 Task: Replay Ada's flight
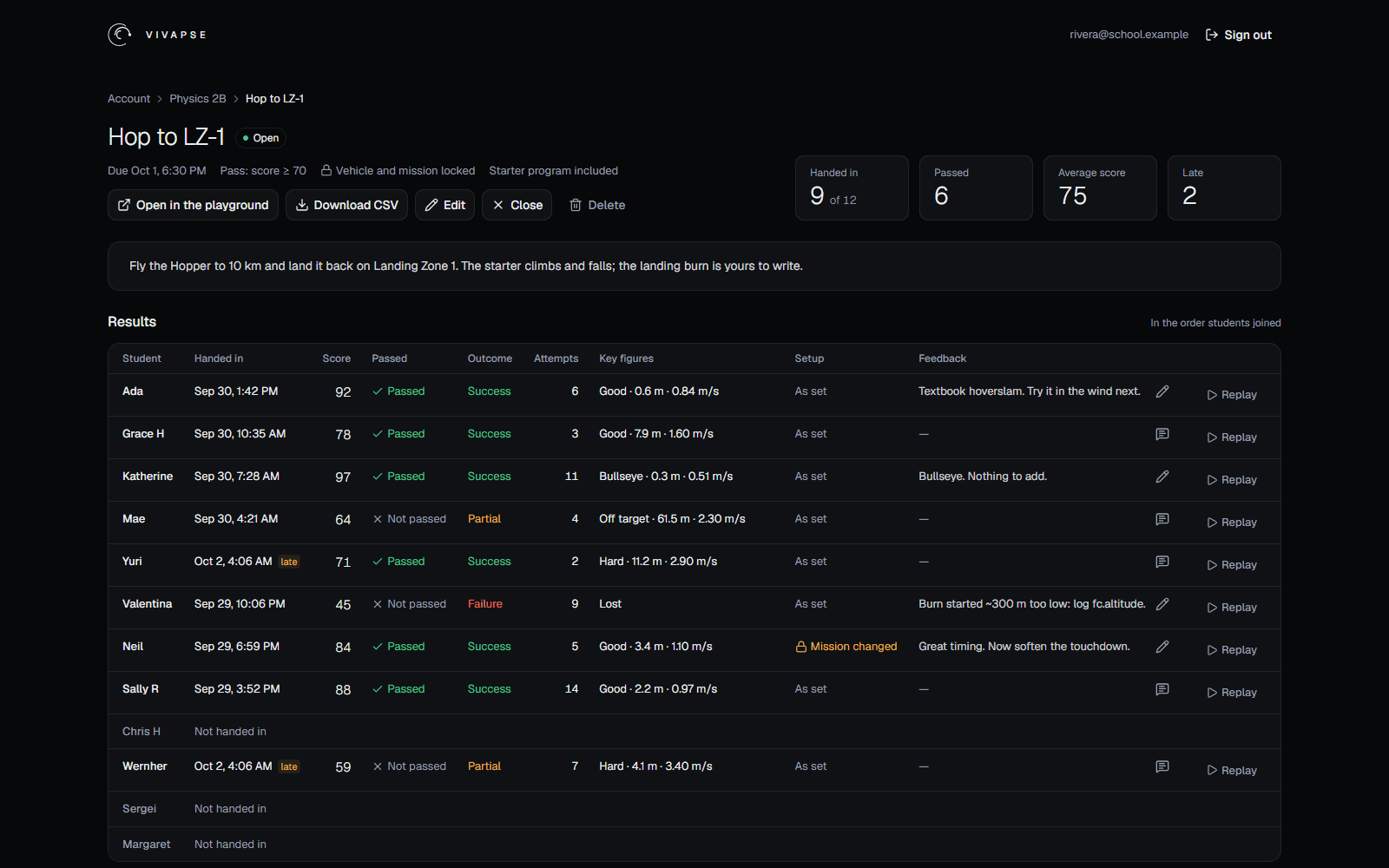(1232, 395)
